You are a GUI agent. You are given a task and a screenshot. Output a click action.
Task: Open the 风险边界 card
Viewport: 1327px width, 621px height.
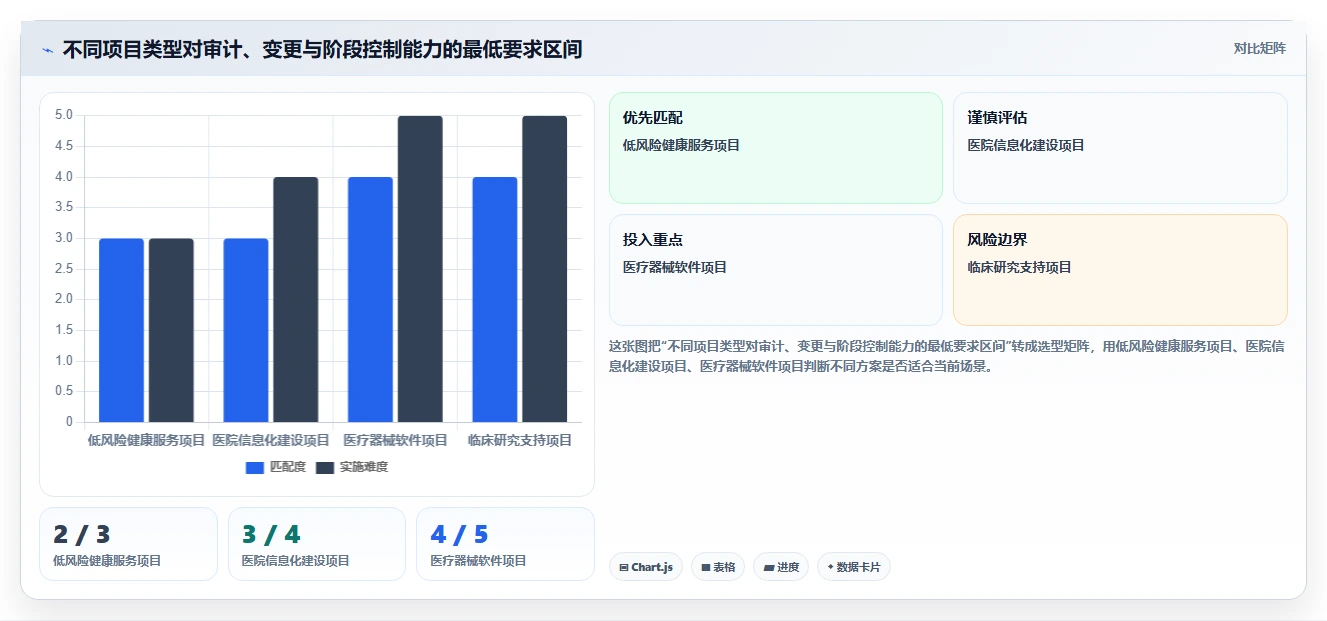tap(1120, 270)
